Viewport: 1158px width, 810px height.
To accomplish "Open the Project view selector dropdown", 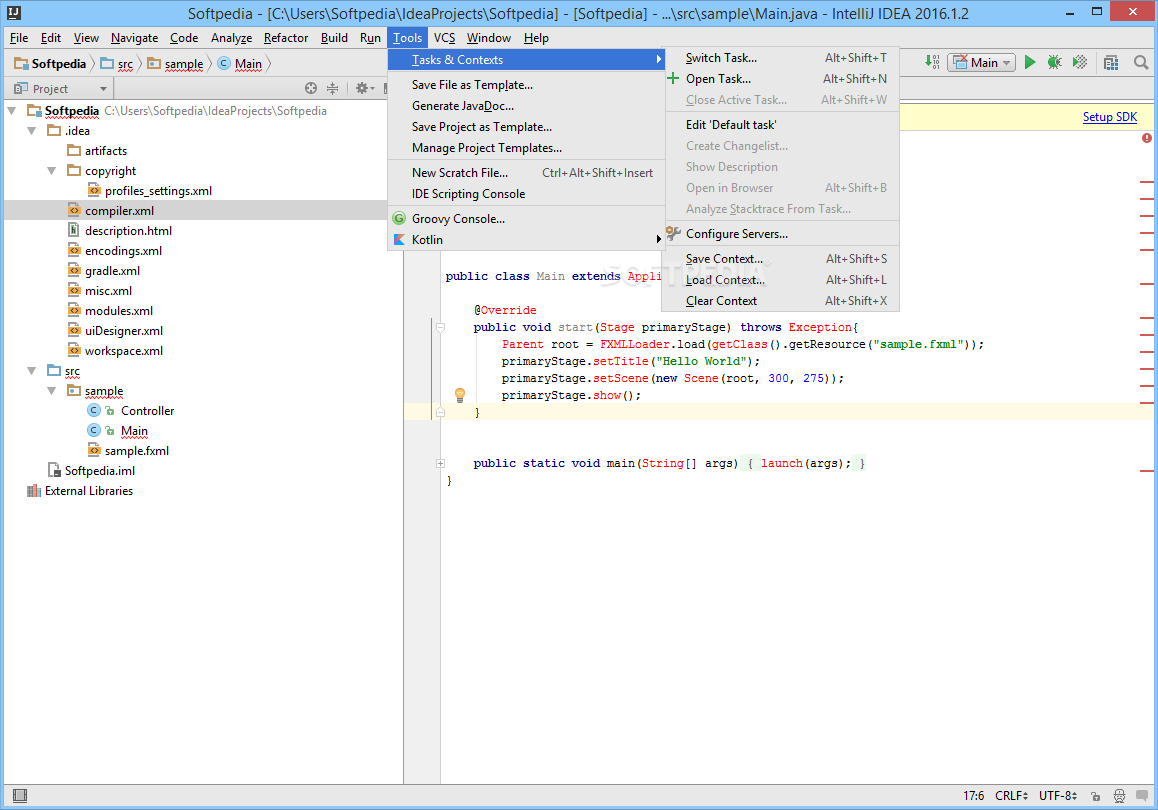I will [61, 89].
